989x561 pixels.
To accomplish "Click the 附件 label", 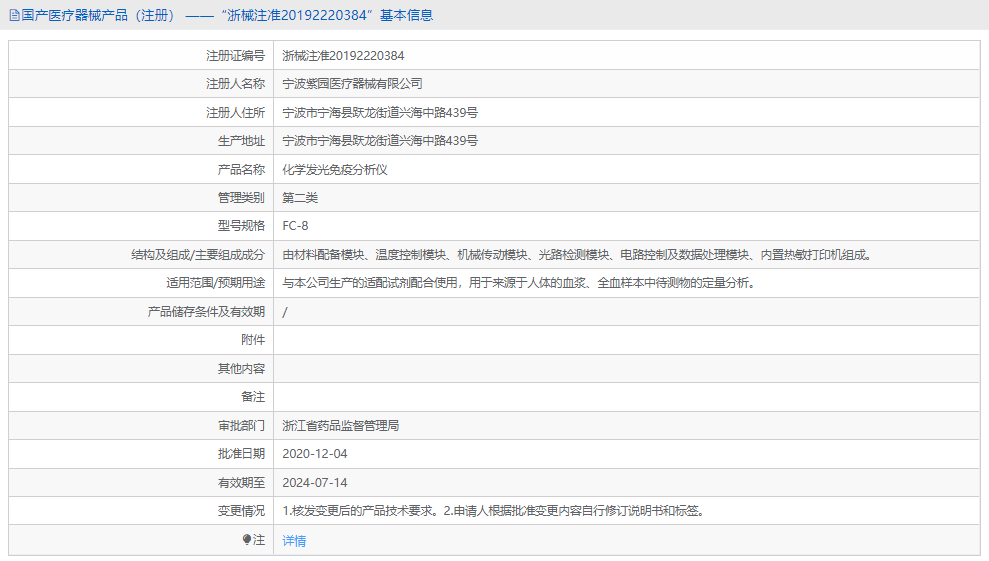I will tap(253, 340).
